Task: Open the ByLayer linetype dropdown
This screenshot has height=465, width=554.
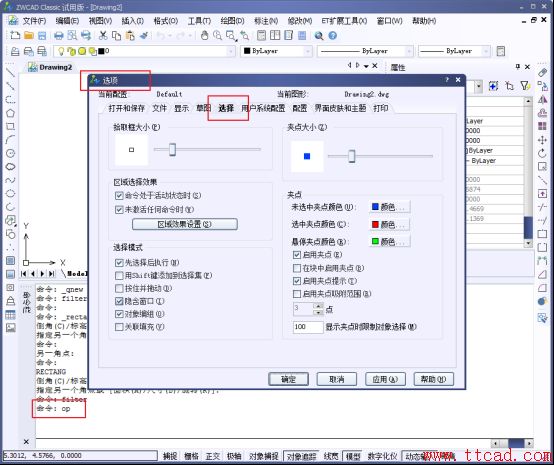Action: [x=365, y=51]
